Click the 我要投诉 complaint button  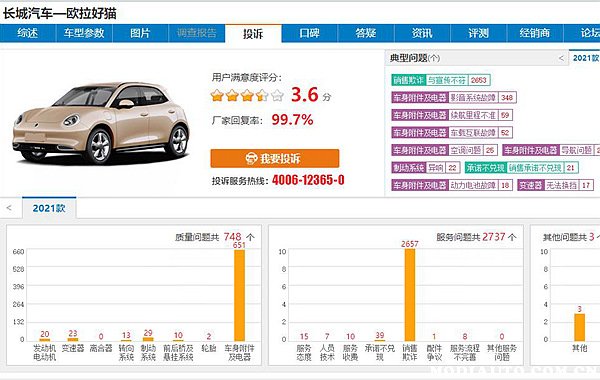(x=274, y=158)
